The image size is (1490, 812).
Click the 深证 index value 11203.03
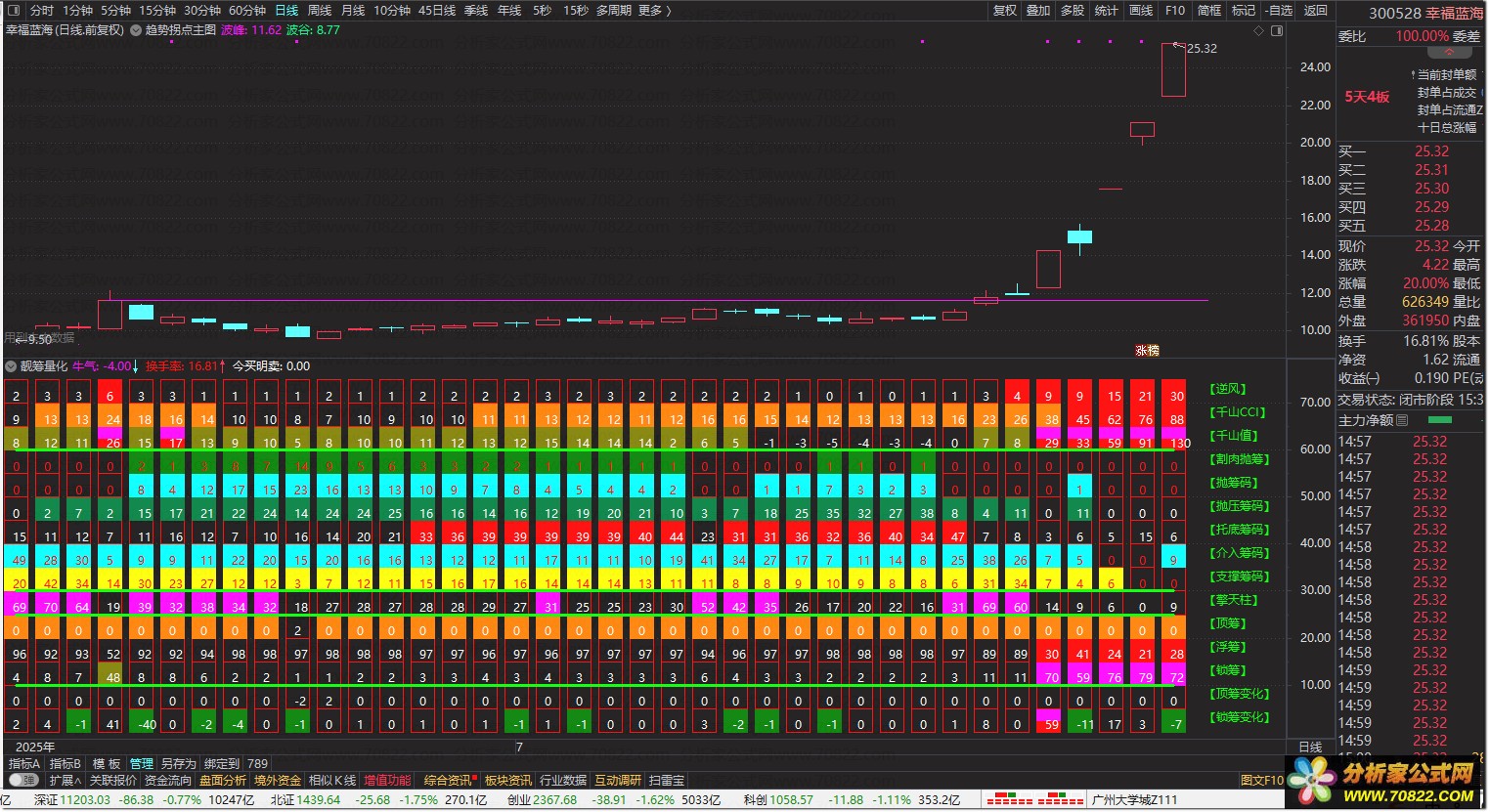(x=85, y=800)
